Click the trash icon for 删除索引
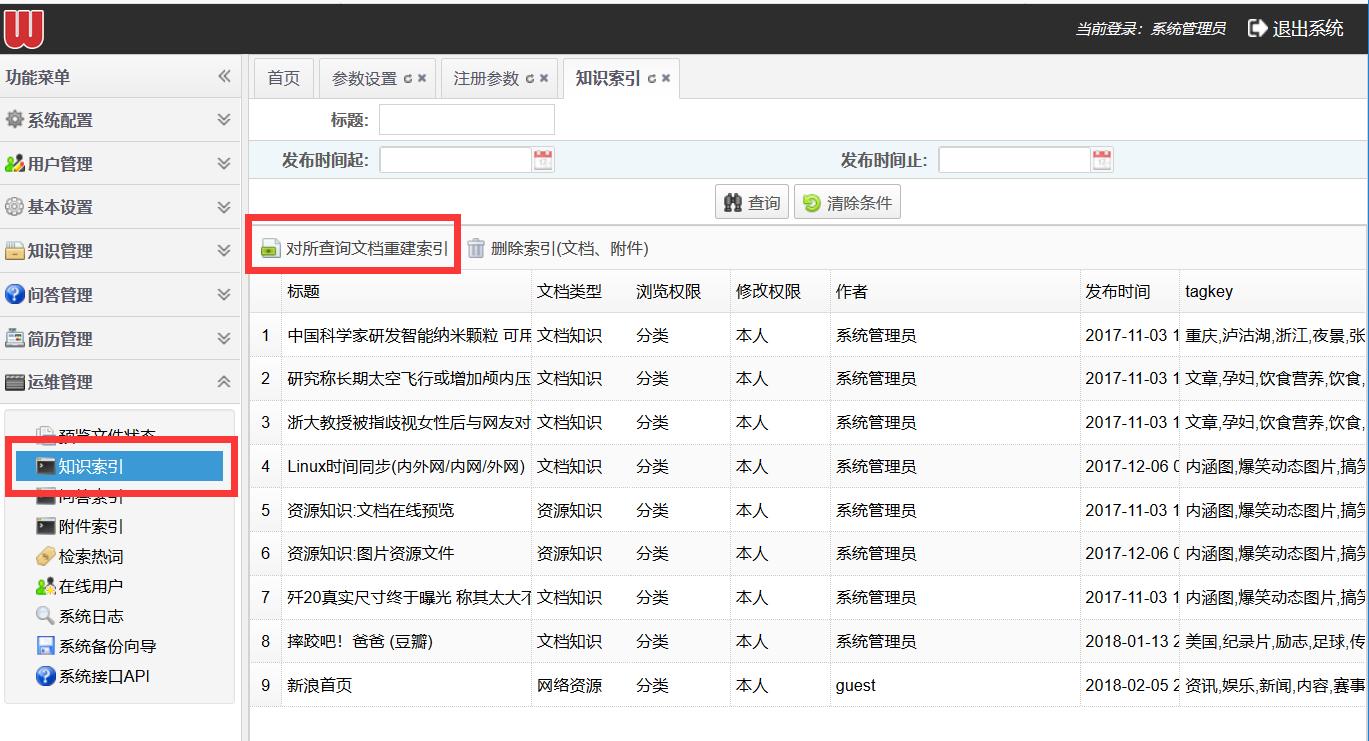Viewport: 1369px width, 741px height. point(476,248)
